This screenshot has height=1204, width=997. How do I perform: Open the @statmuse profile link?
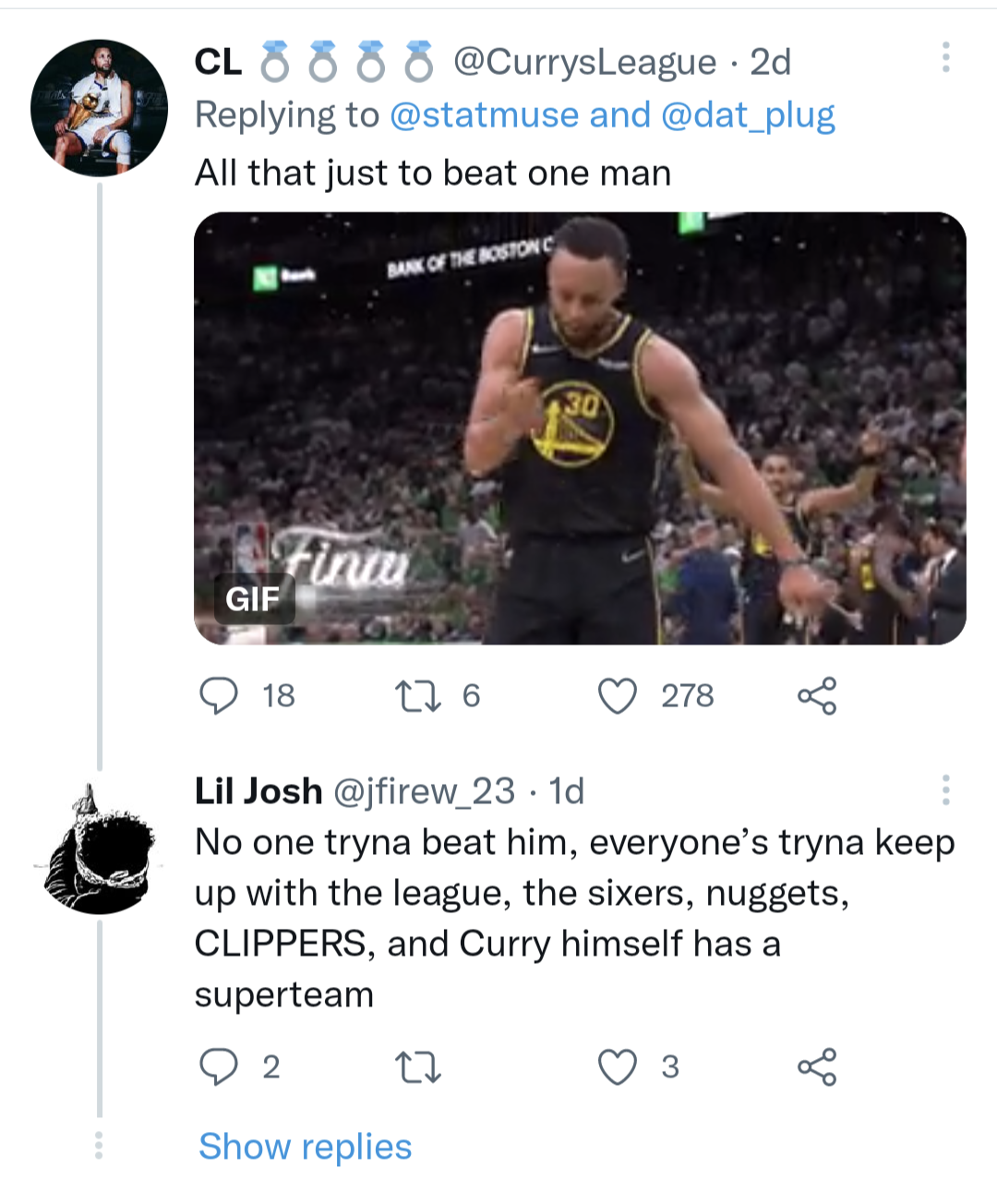487,114
